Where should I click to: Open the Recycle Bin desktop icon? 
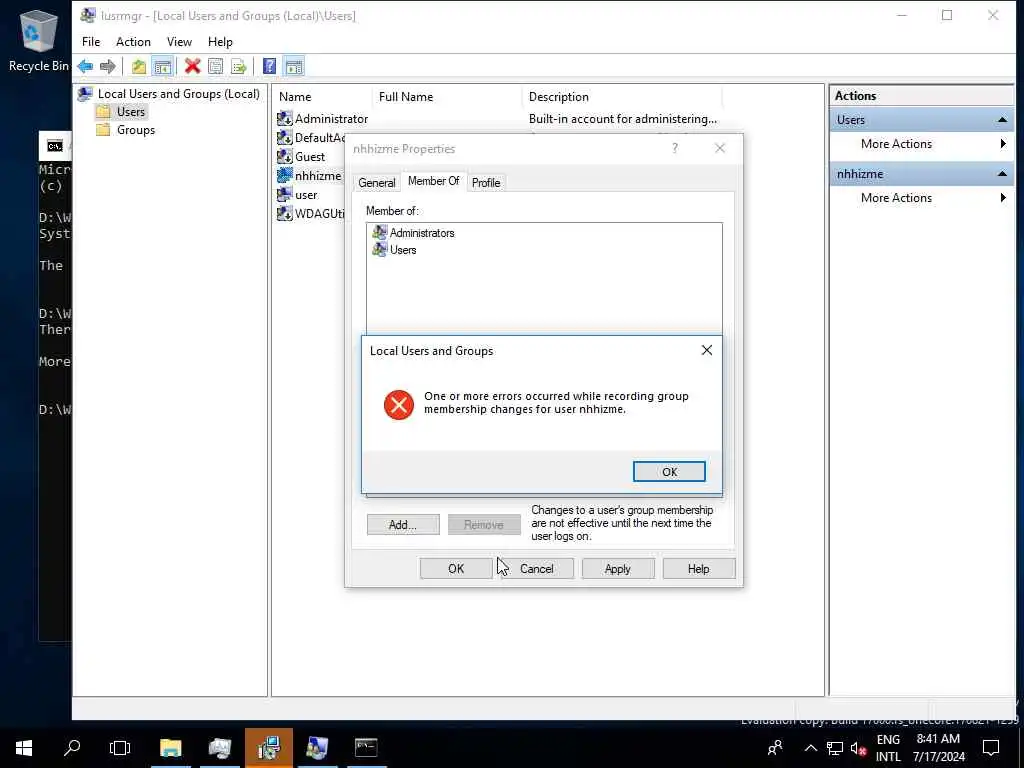38,40
